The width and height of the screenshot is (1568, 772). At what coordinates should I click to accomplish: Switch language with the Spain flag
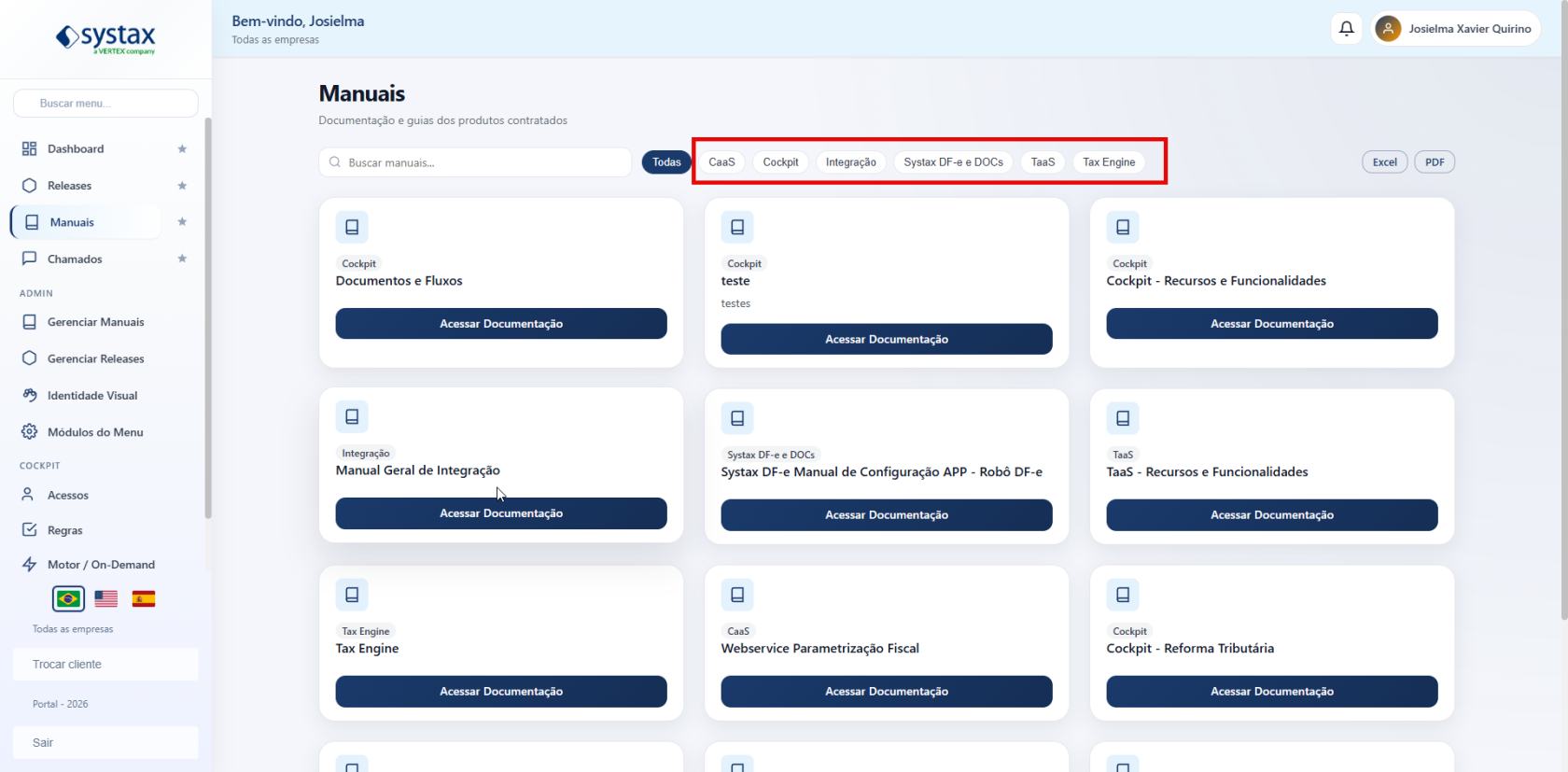tap(144, 598)
